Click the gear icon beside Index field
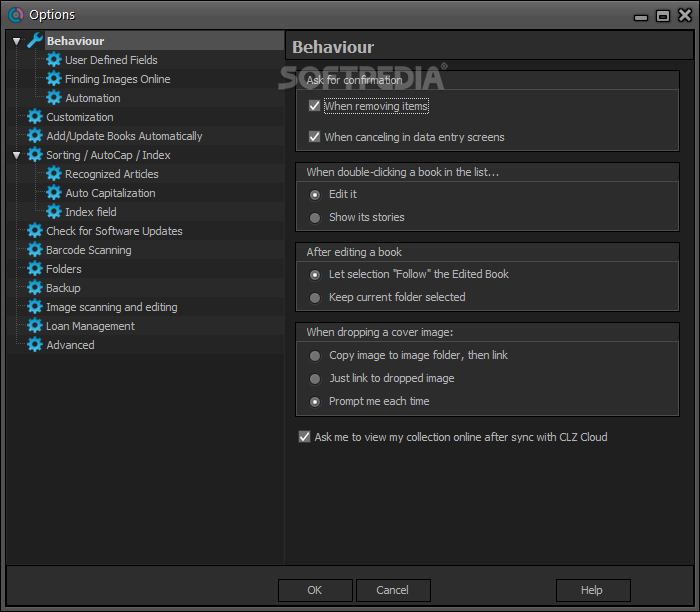The width and height of the screenshot is (700, 612). click(x=54, y=212)
